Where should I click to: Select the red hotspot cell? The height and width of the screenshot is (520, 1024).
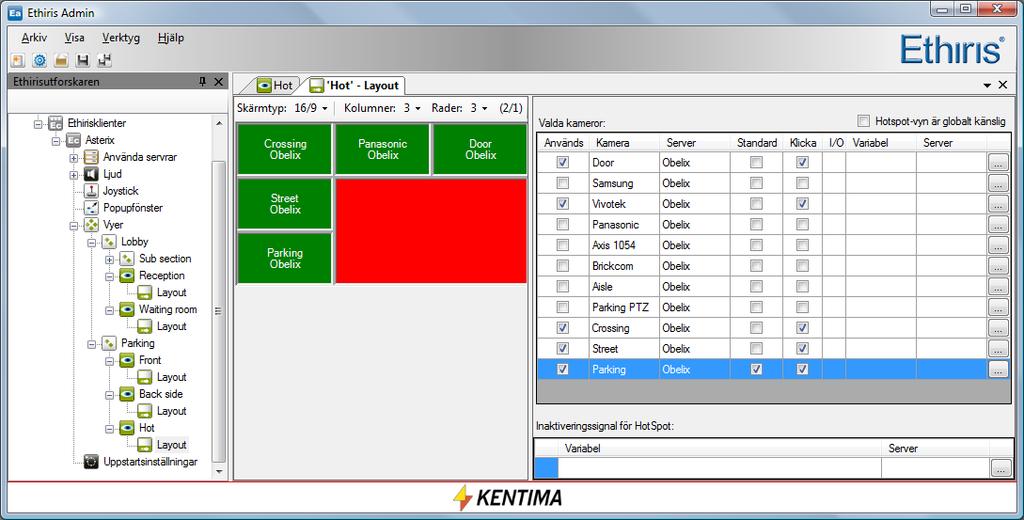click(430, 231)
